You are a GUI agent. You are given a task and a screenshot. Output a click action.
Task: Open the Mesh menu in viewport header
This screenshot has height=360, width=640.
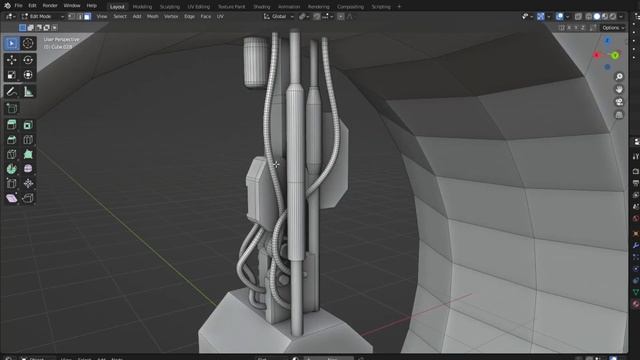click(153, 17)
